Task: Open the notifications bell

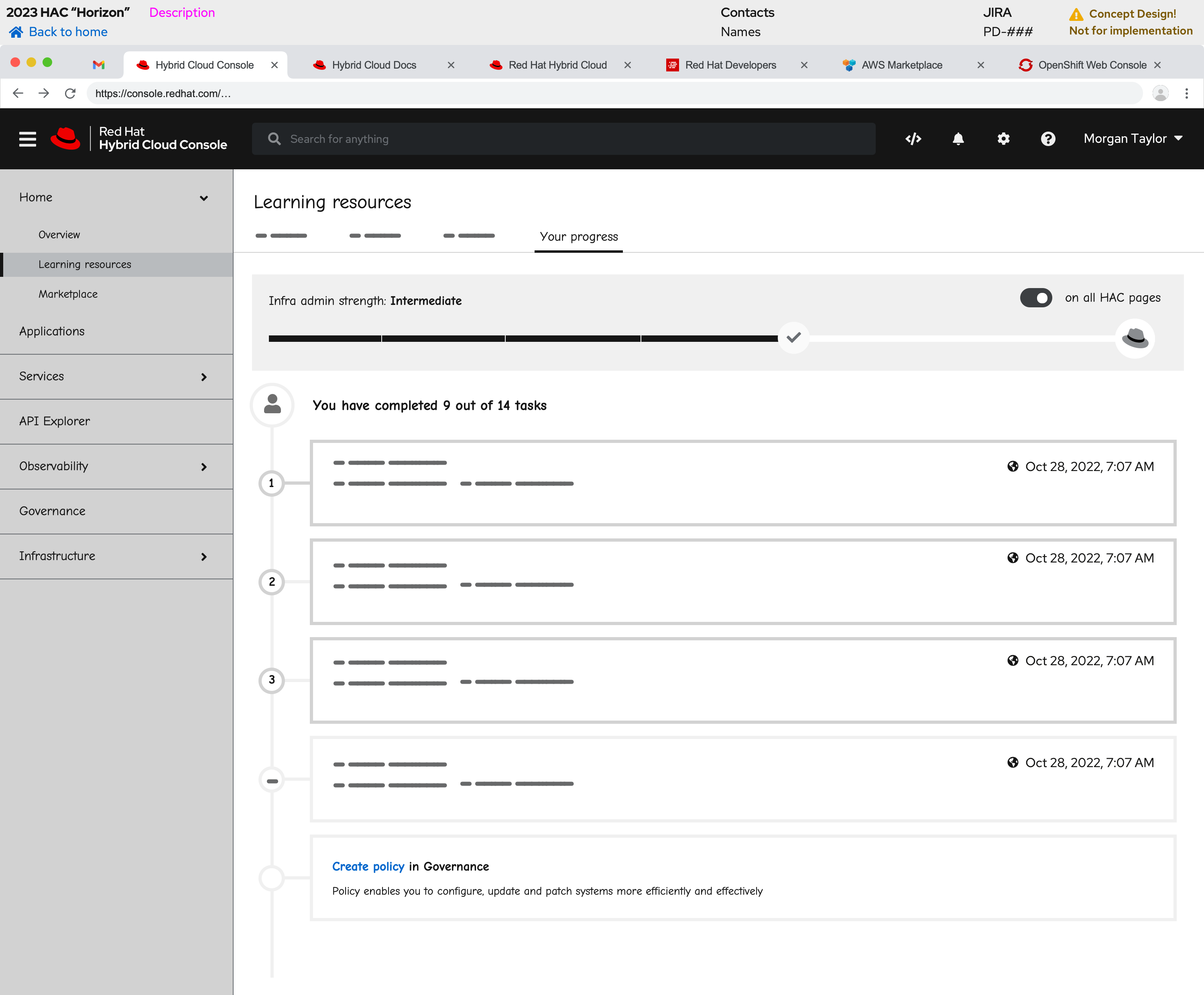Action: click(958, 139)
